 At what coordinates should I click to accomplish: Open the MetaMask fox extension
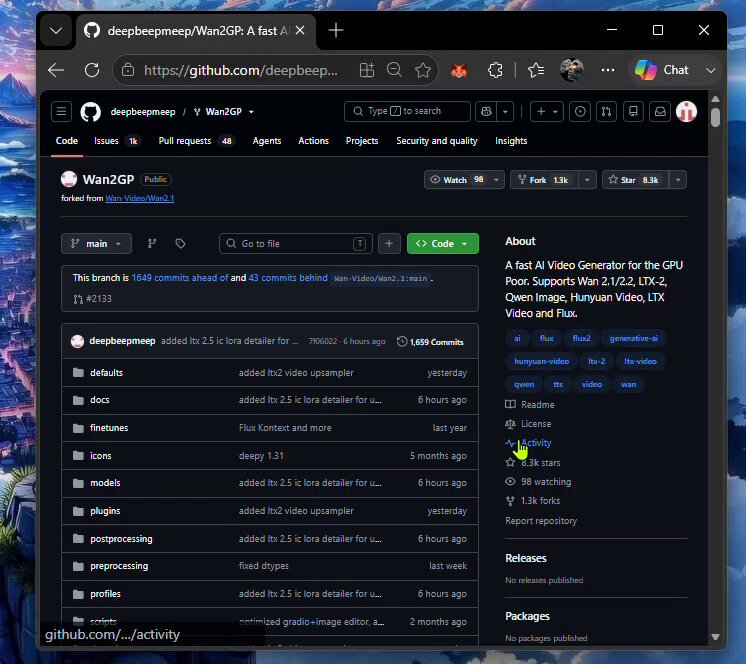(x=459, y=70)
